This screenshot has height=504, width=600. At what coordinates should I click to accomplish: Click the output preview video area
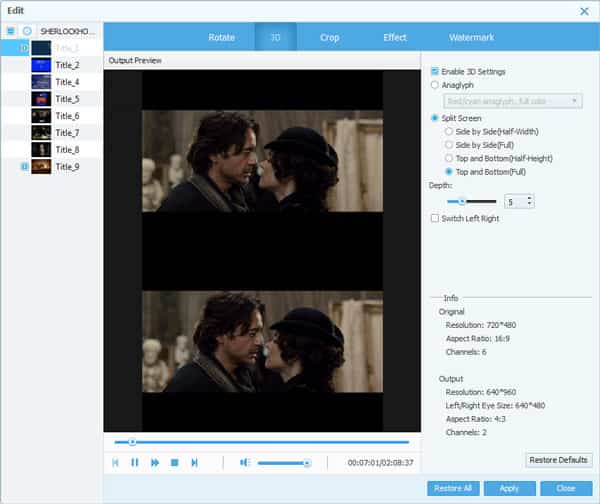[x=262, y=251]
